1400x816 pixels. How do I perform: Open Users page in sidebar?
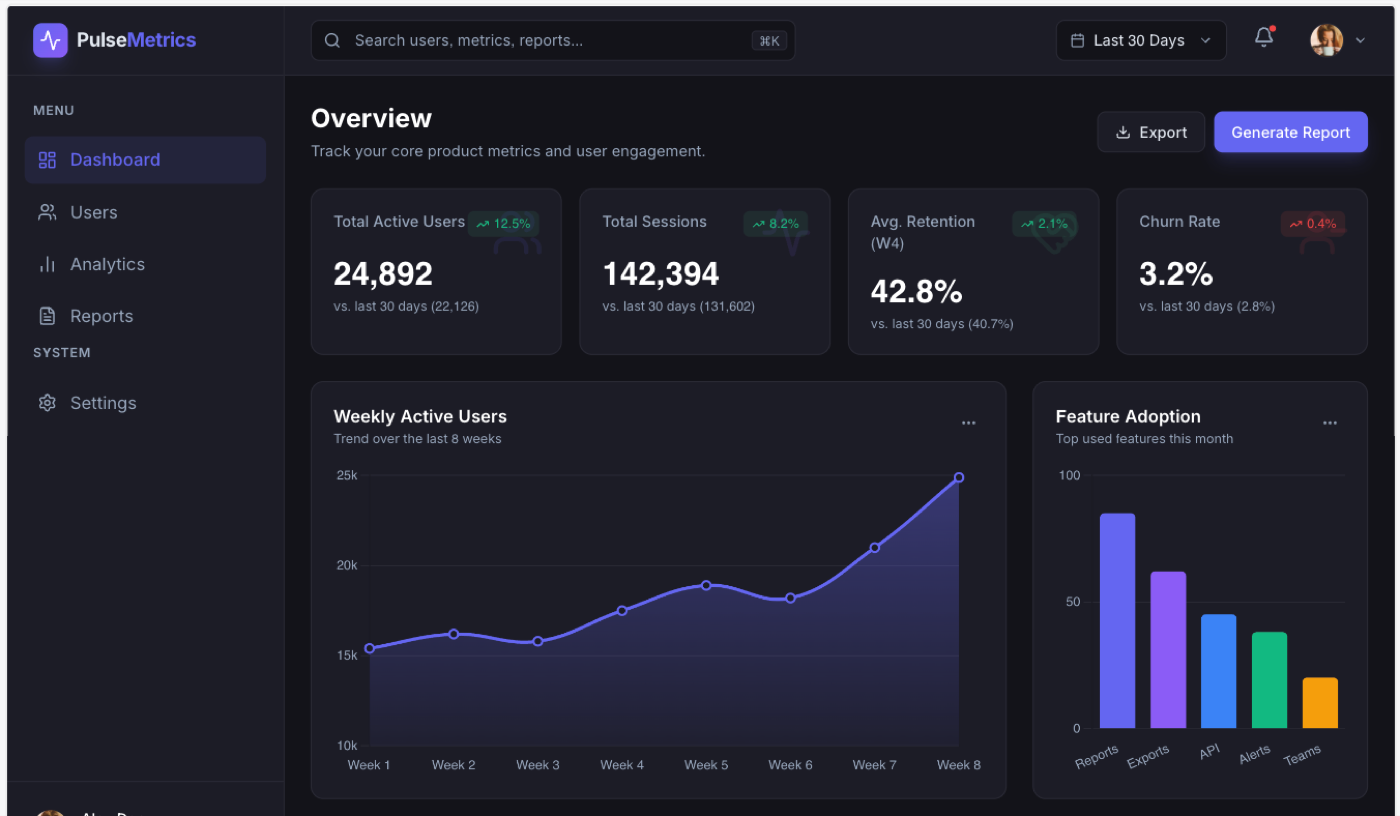tap(145, 212)
